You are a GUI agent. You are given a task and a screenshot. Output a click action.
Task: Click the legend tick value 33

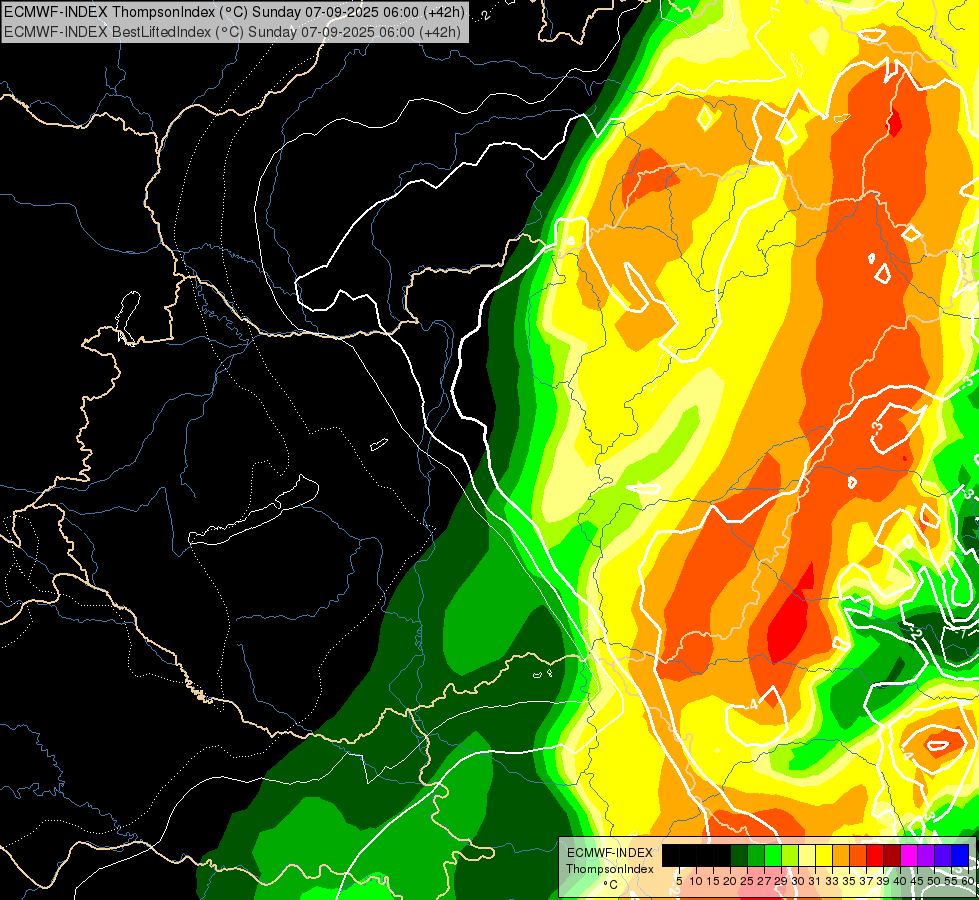click(832, 881)
